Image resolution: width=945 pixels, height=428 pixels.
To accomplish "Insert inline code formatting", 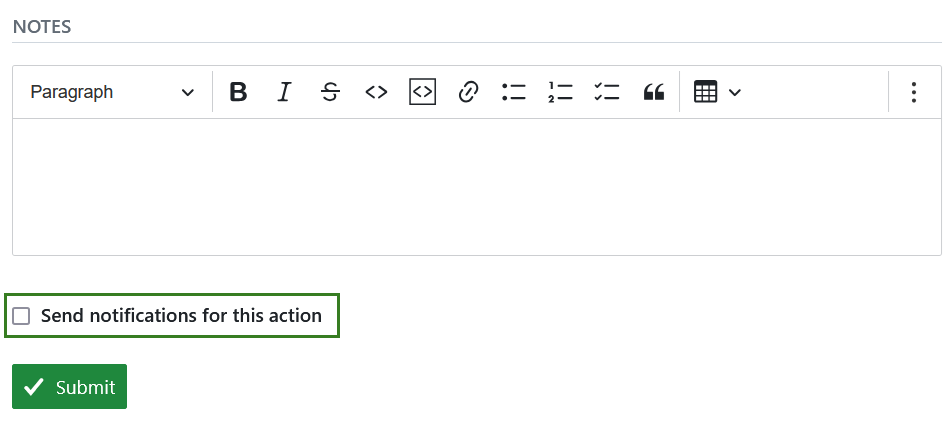I will coord(376,92).
